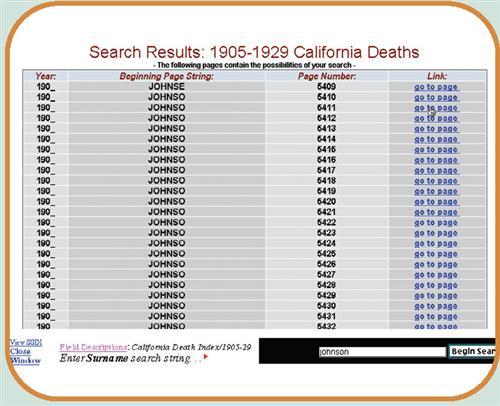Visit go to page link for 5420
The image size is (500, 406).
436,202
